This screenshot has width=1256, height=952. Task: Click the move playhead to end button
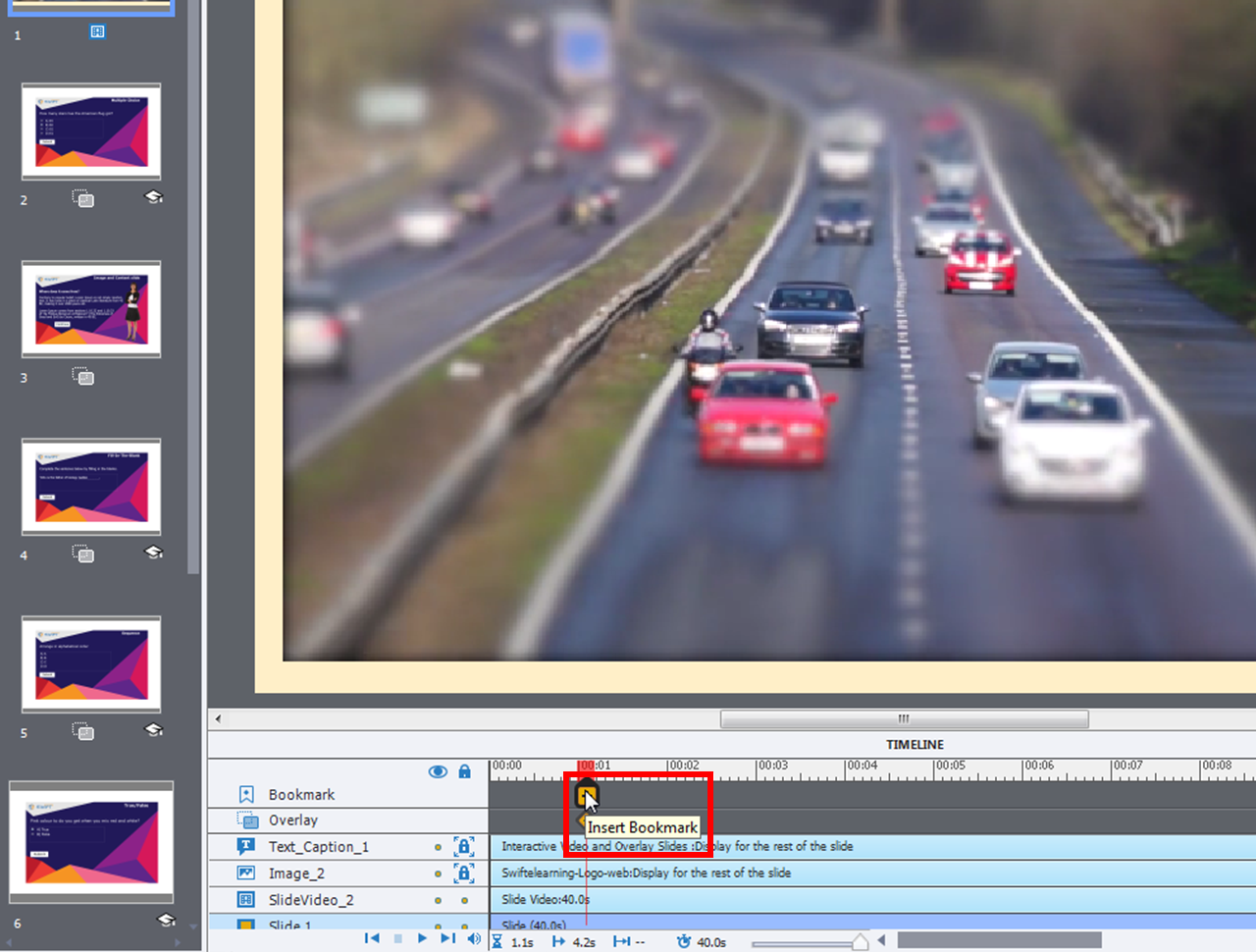click(447, 938)
